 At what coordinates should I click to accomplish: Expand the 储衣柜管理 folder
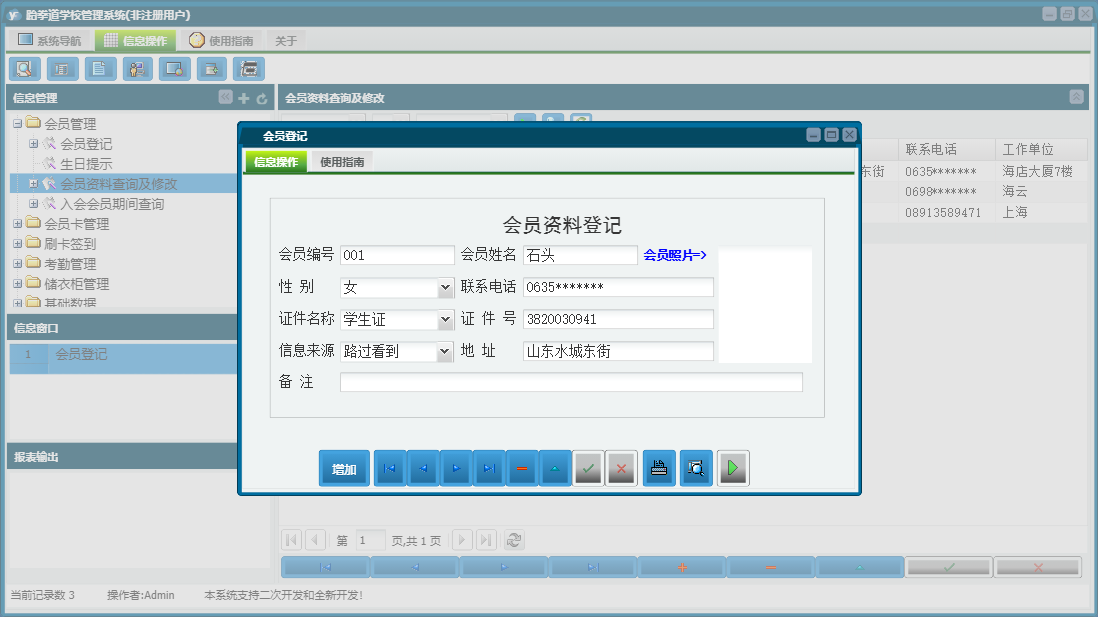coord(18,284)
